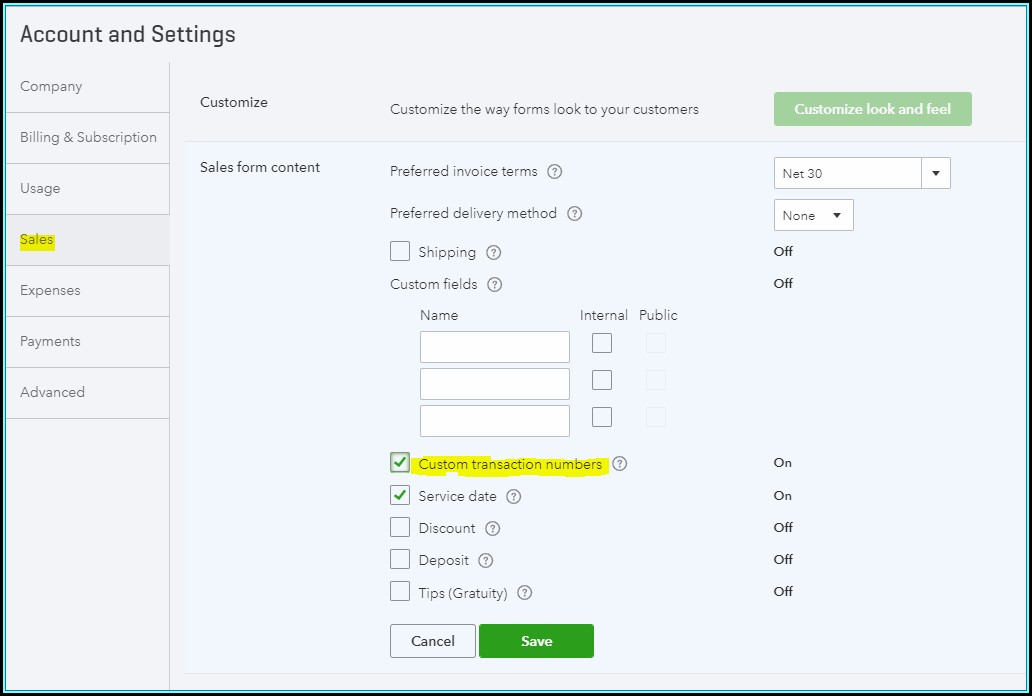
Task: Open the Net 30 invoice terms dropdown
Action: (x=935, y=173)
